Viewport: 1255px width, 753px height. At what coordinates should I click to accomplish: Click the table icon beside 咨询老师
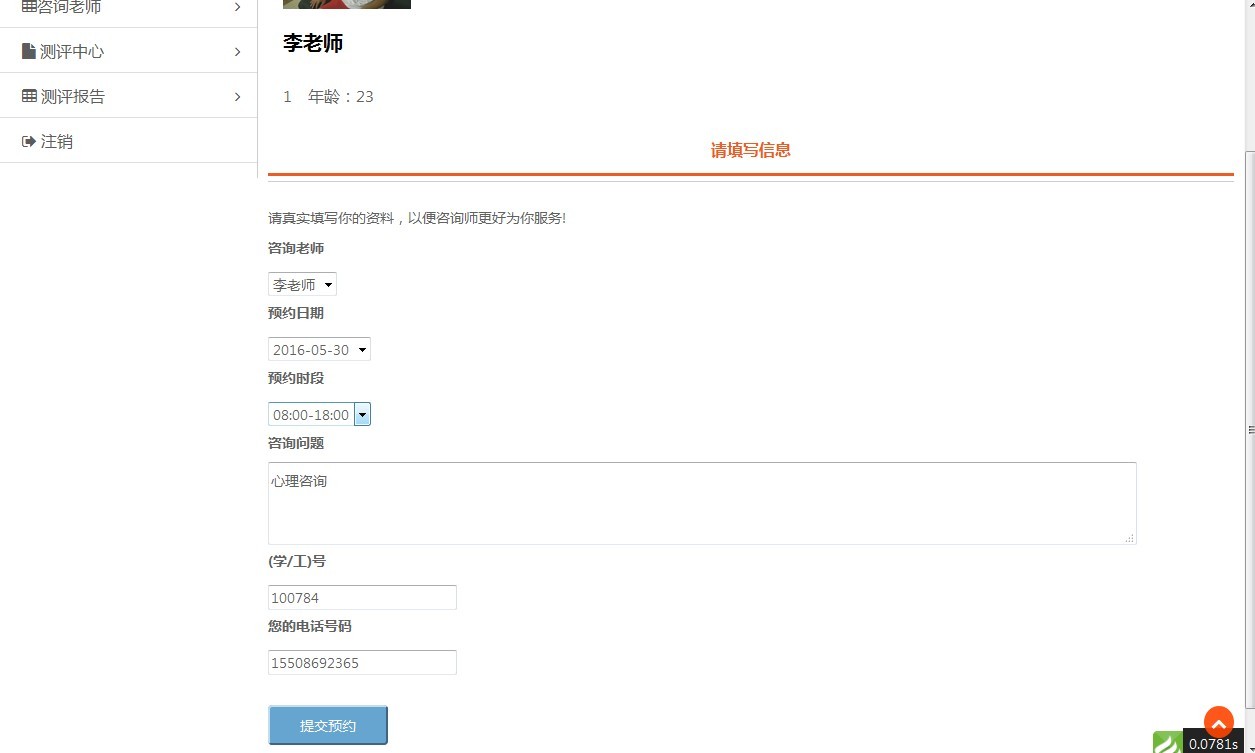[29, 6]
